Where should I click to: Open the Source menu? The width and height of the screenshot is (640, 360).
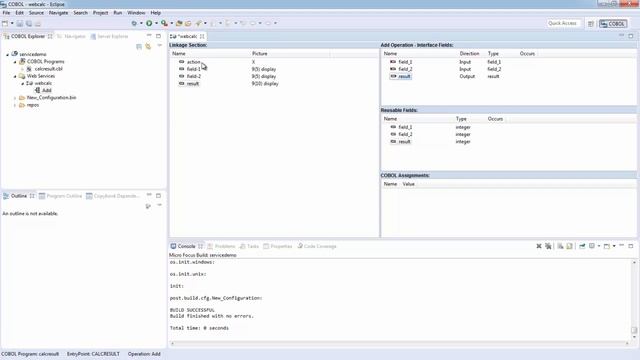[x=36, y=13]
